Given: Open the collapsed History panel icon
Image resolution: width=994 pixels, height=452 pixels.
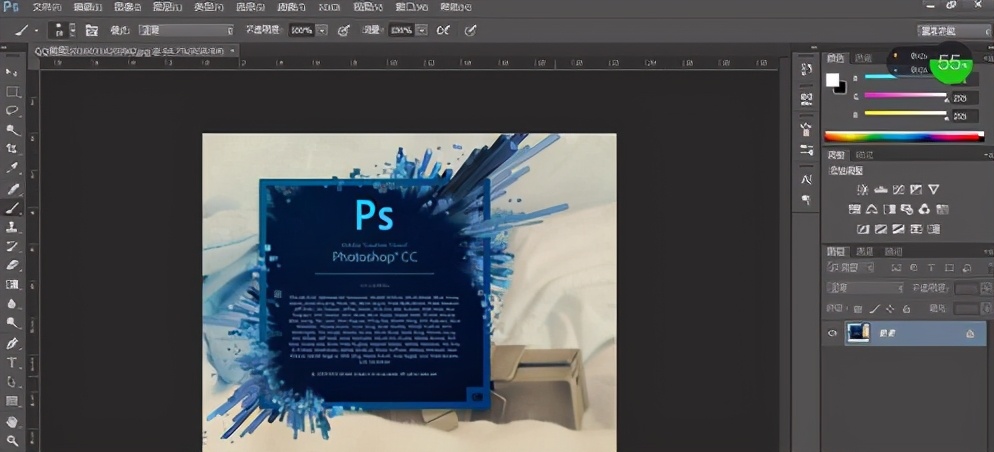Looking at the screenshot, I should point(806,68).
